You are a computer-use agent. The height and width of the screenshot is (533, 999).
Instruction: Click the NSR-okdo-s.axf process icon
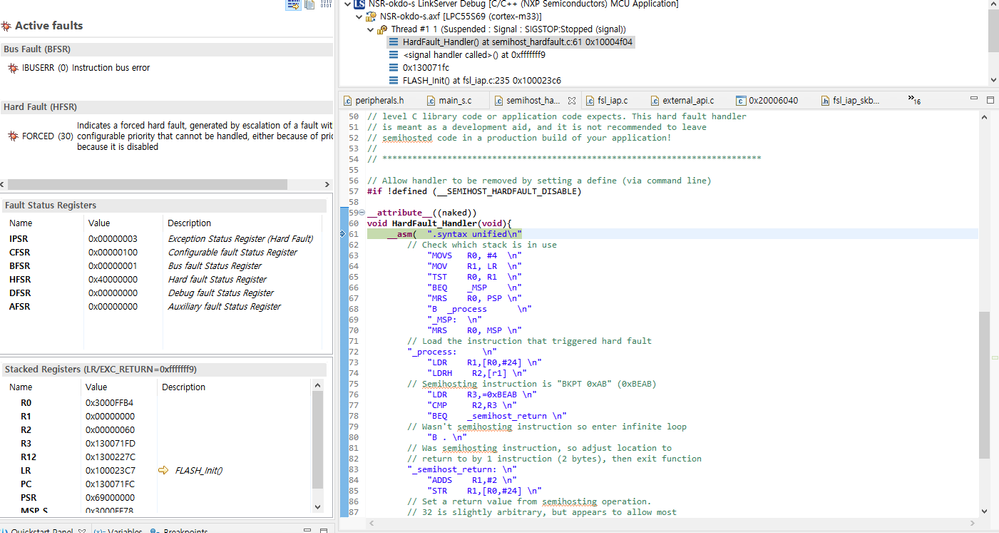(371, 17)
